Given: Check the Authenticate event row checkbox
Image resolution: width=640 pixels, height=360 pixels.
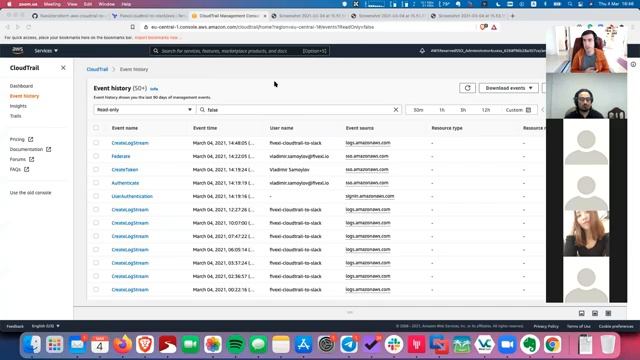Looking at the screenshot, I should pyautogui.click(x=96, y=183).
